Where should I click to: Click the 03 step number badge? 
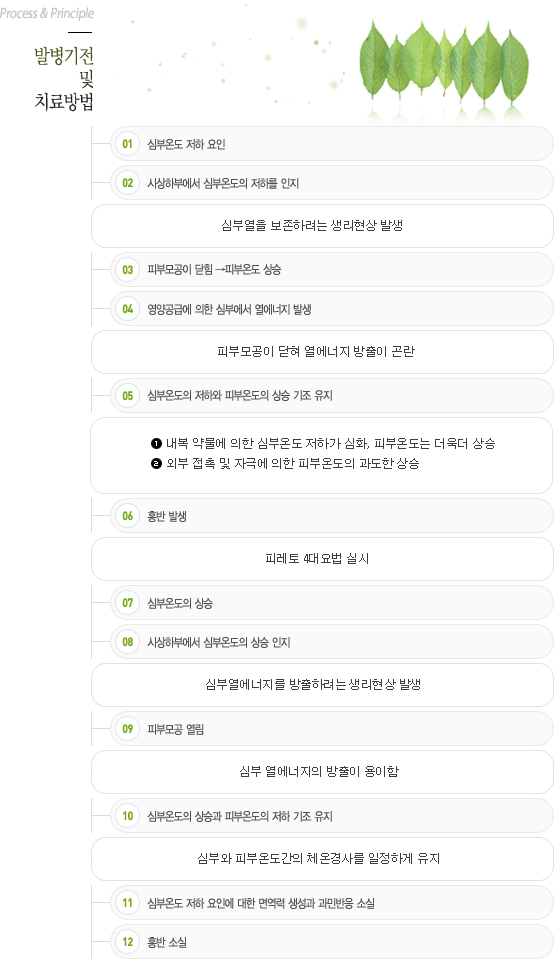point(127,270)
